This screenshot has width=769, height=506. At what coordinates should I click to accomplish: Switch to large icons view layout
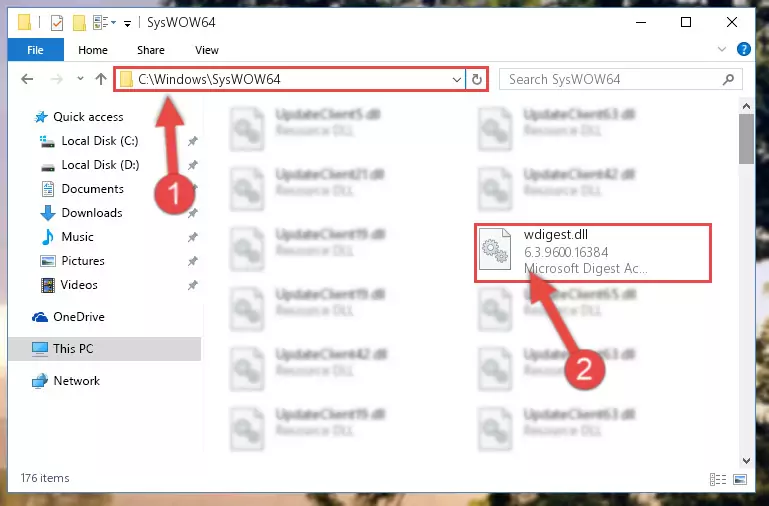coord(741,479)
